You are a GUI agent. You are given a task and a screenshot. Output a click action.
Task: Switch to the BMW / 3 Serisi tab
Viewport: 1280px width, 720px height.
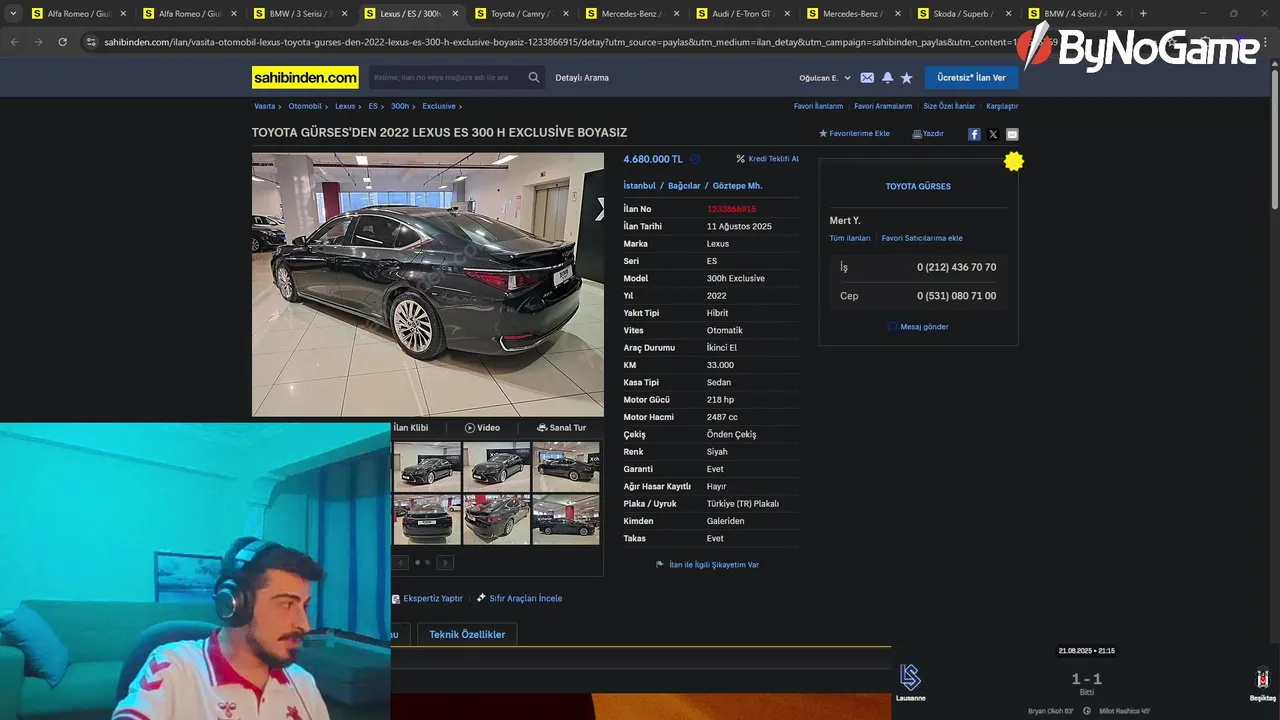(x=300, y=14)
